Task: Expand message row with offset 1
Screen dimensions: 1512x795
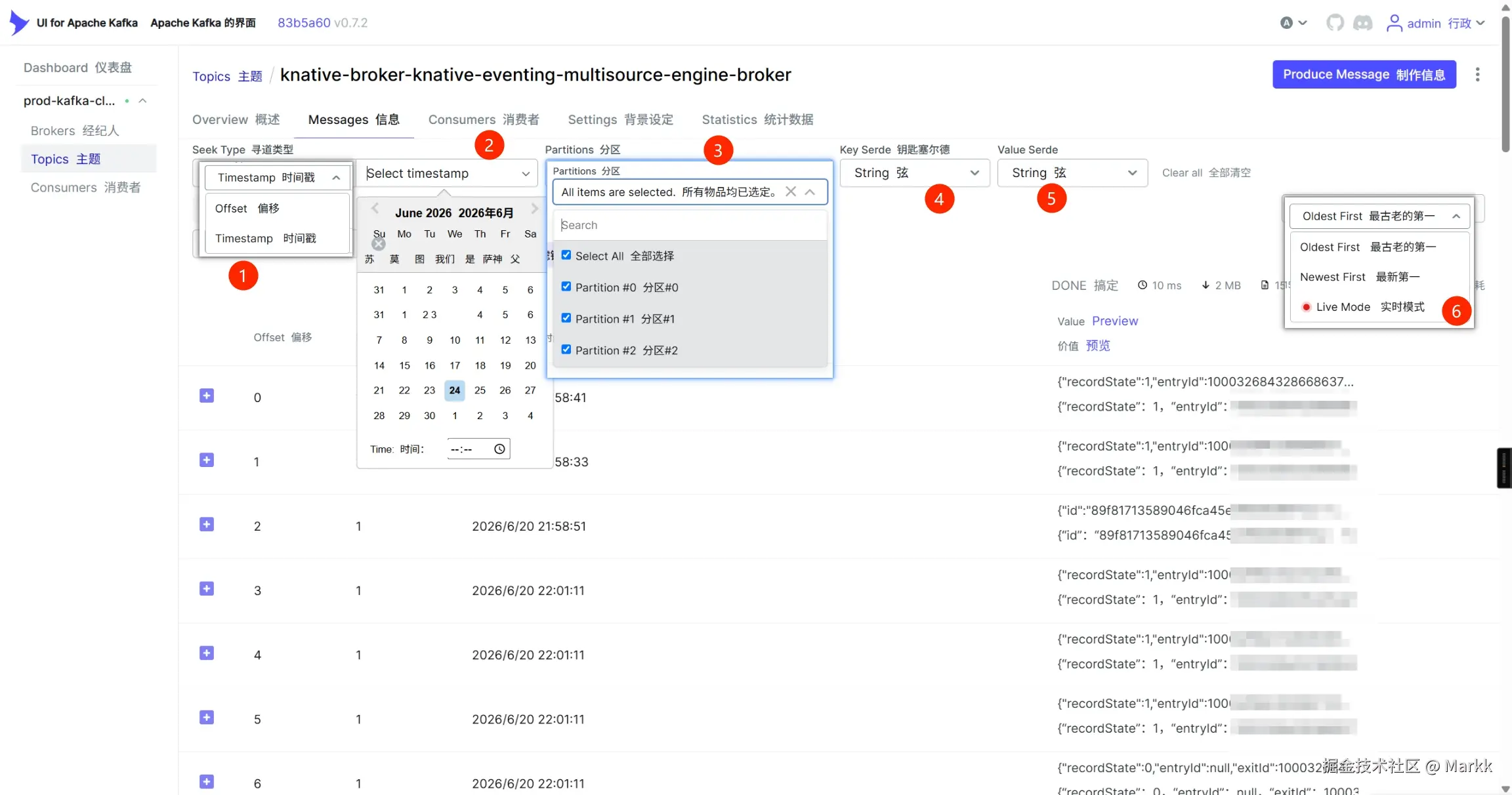Action: point(207,460)
